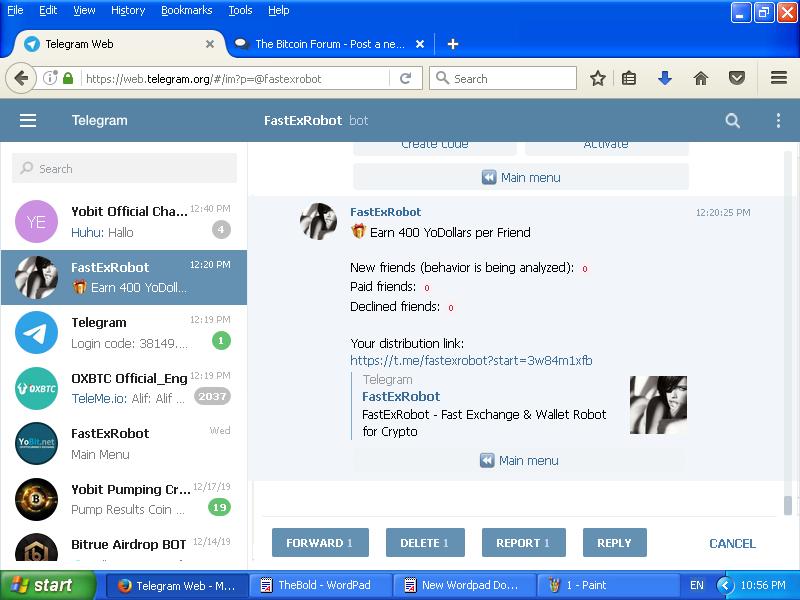
Task: Click the chat scrollbar thumb
Action: 788,505
